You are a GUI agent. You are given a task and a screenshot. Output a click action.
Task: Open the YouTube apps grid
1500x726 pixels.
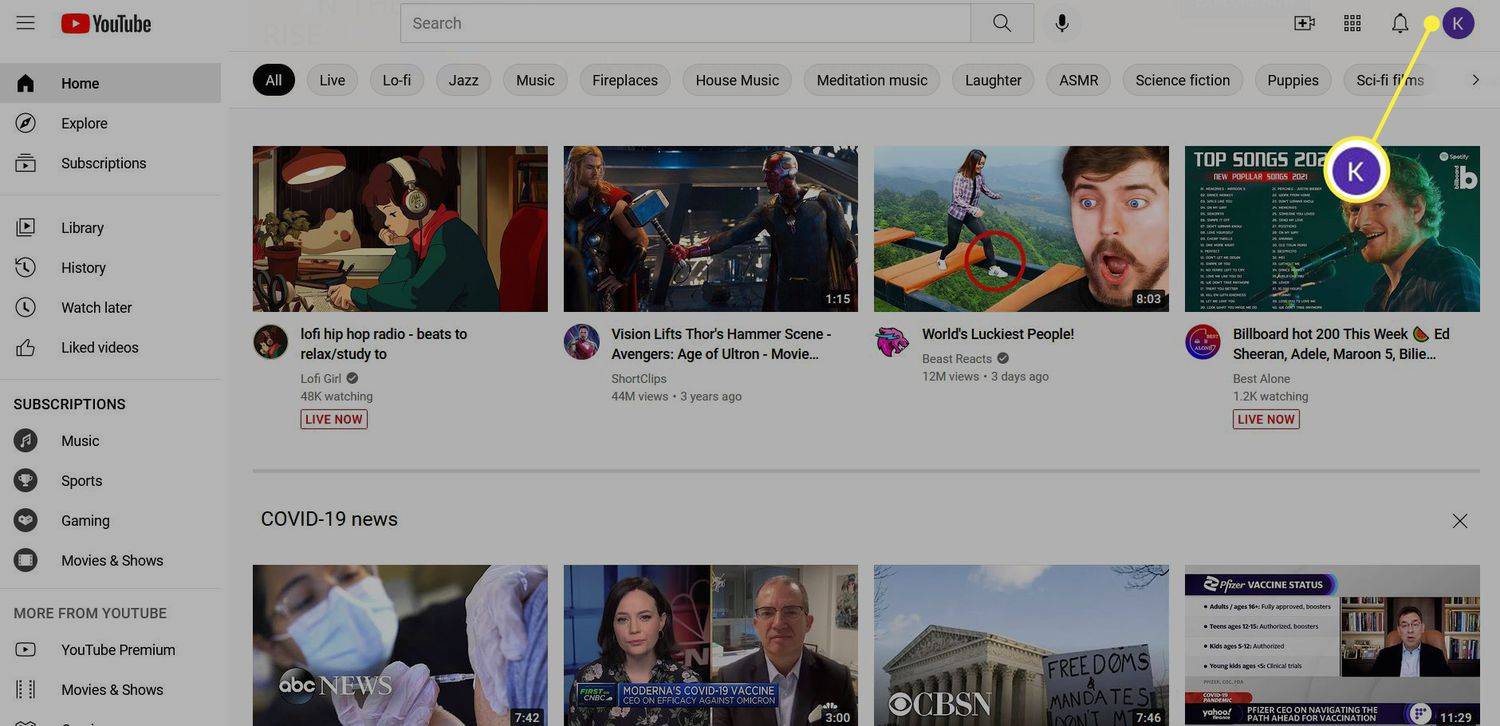[x=1352, y=23]
